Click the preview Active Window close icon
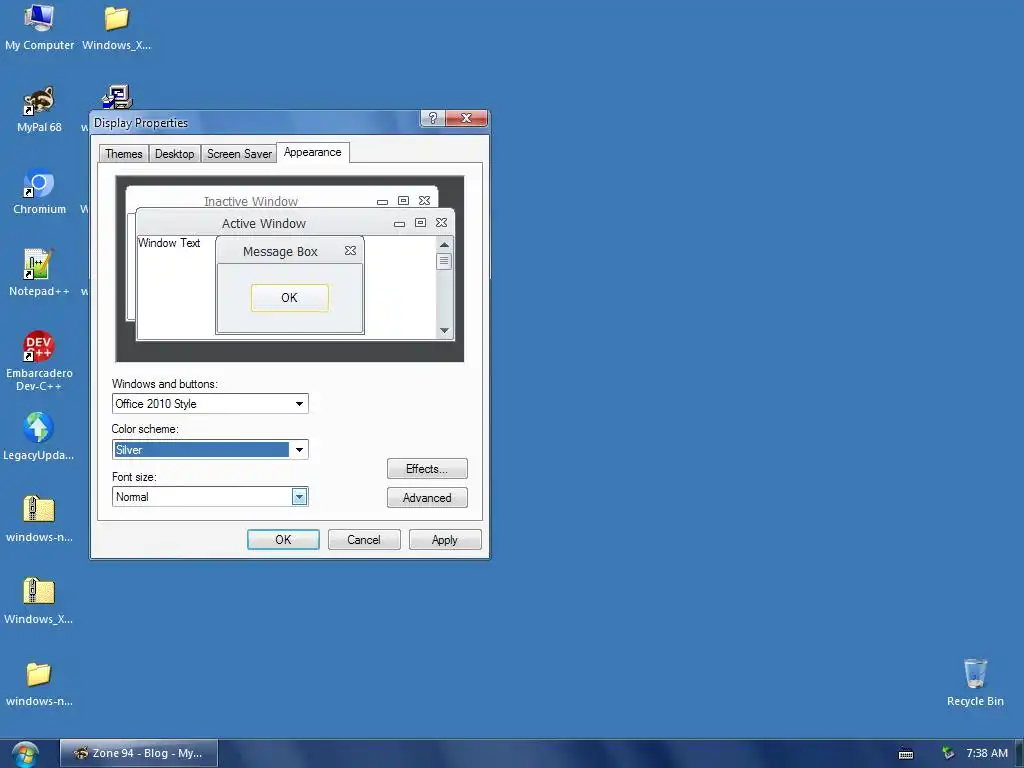This screenshot has width=1024, height=768. 441,223
